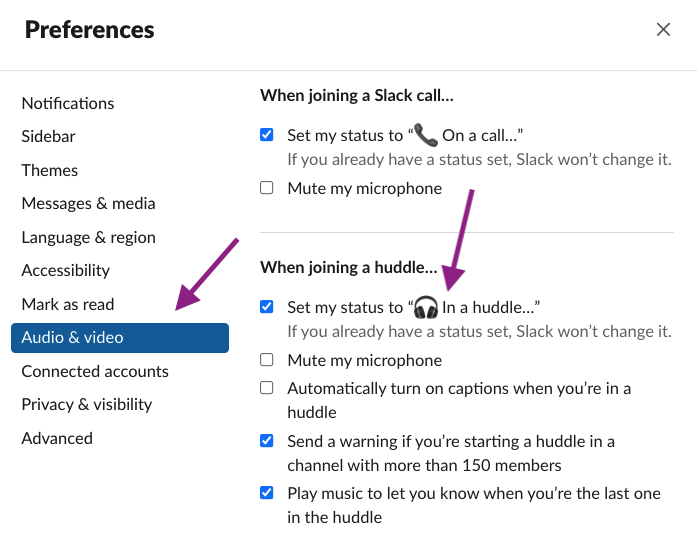Uncheck play music when last in huddle

click(267, 492)
